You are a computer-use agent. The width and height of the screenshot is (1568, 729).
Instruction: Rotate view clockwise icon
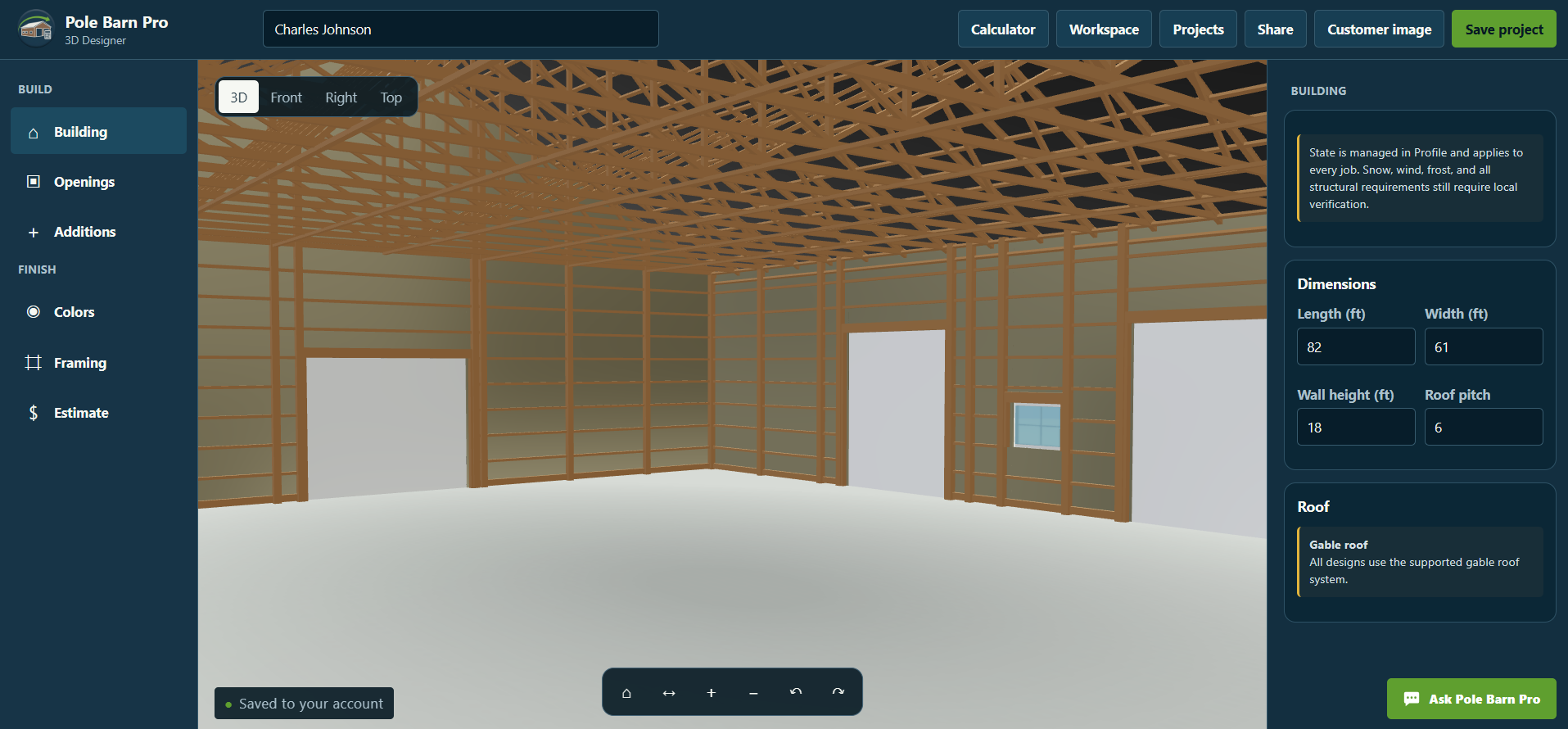click(x=838, y=693)
